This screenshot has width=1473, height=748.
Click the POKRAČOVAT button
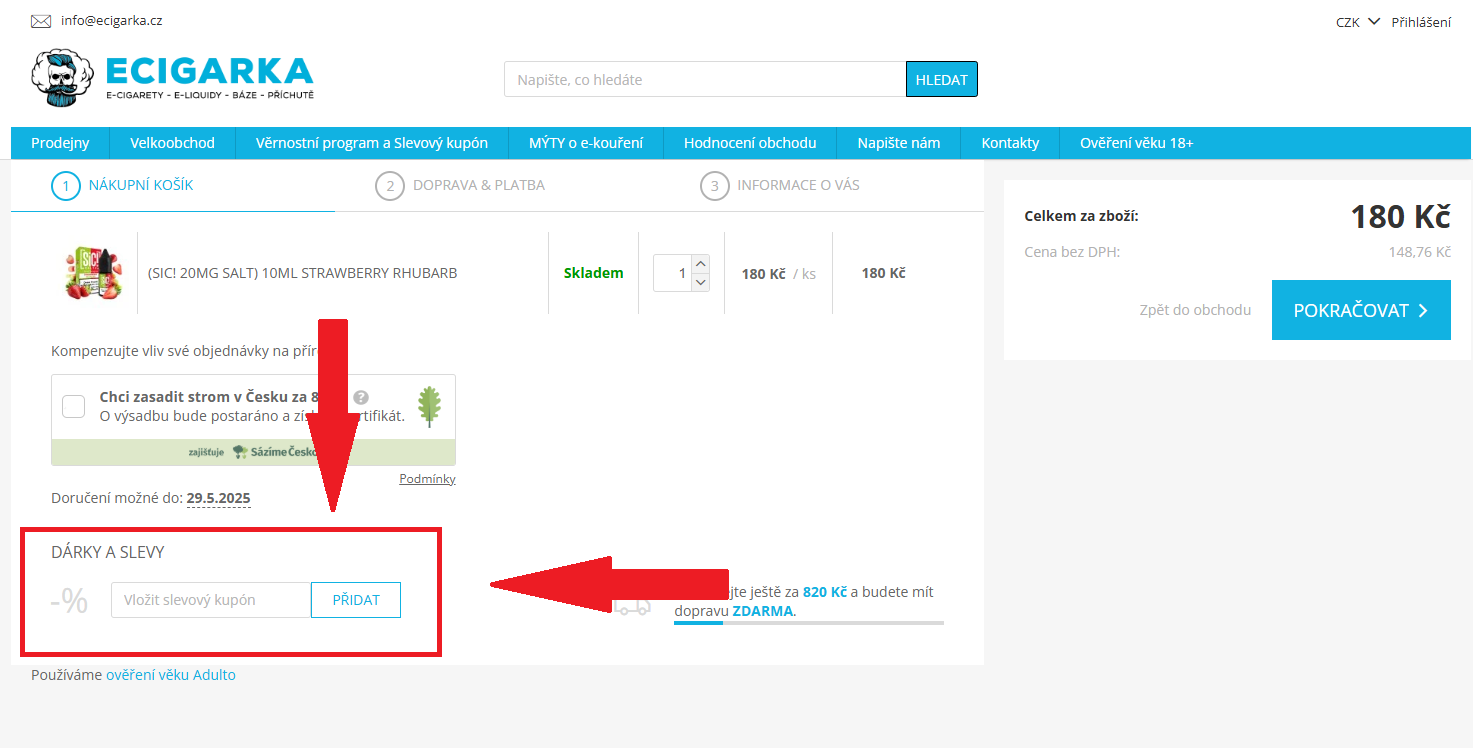coord(1361,310)
